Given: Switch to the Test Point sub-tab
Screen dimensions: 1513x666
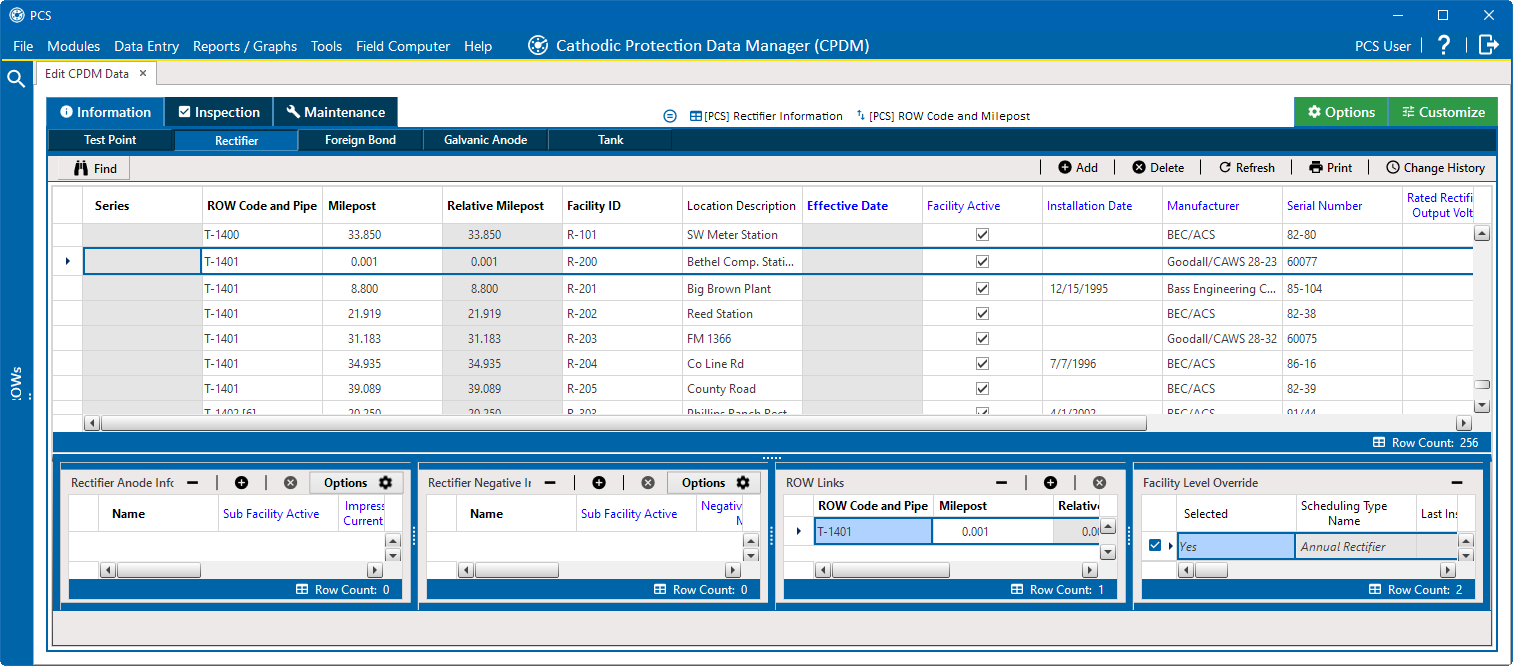Looking at the screenshot, I should [110, 140].
